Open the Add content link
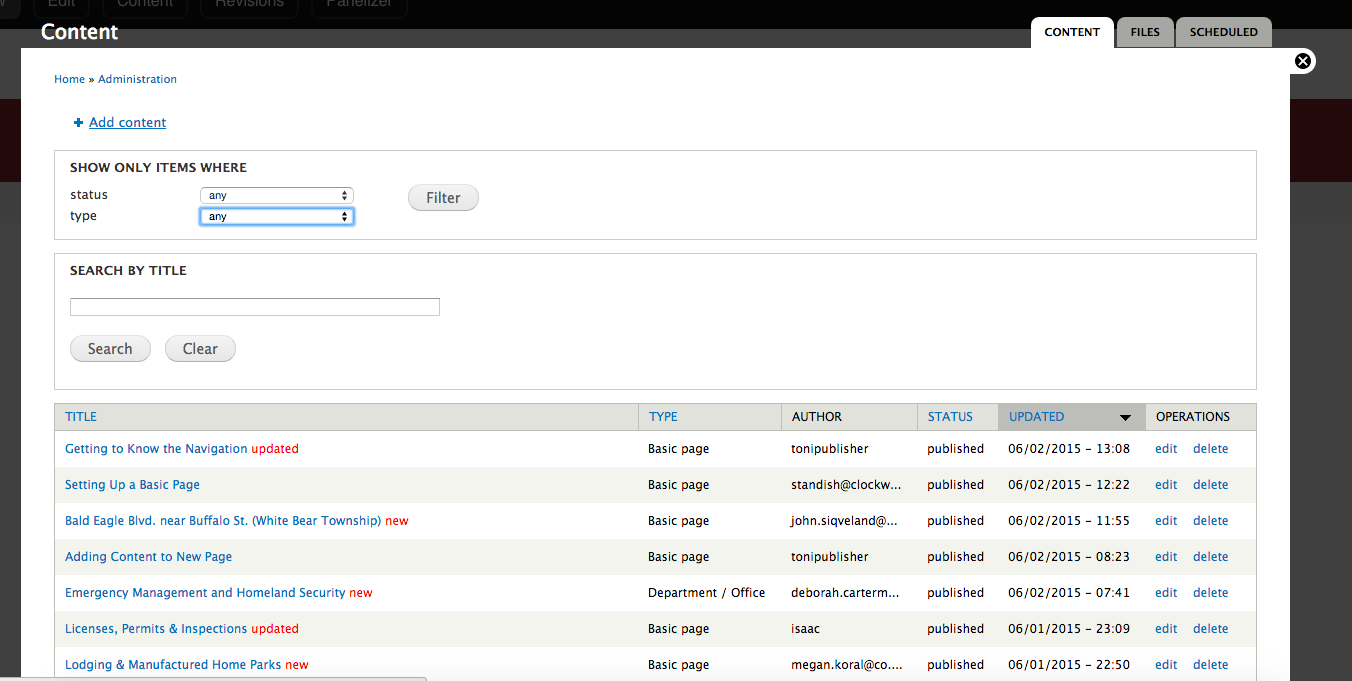The image size is (1352, 681). 128,123
